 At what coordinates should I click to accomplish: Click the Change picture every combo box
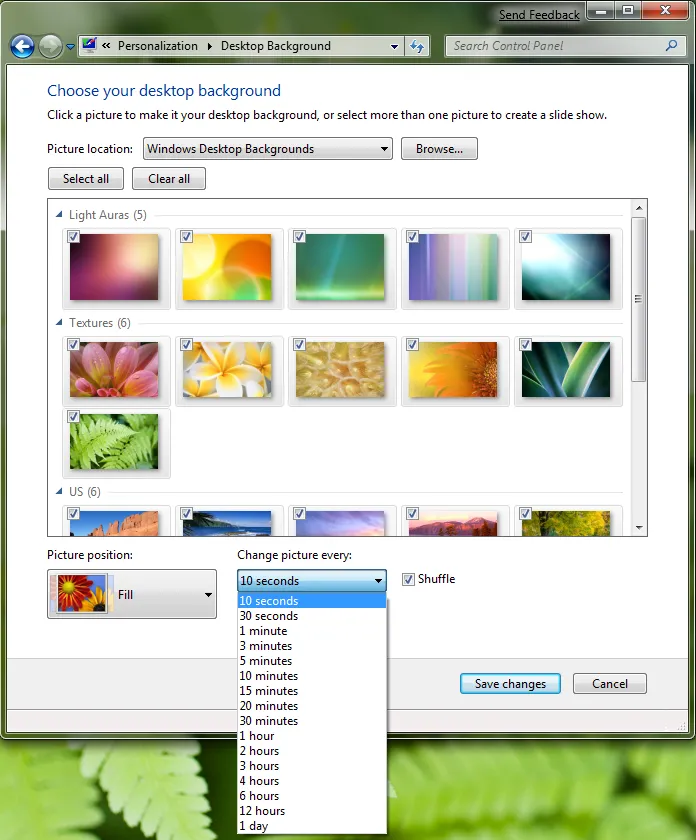(x=312, y=580)
